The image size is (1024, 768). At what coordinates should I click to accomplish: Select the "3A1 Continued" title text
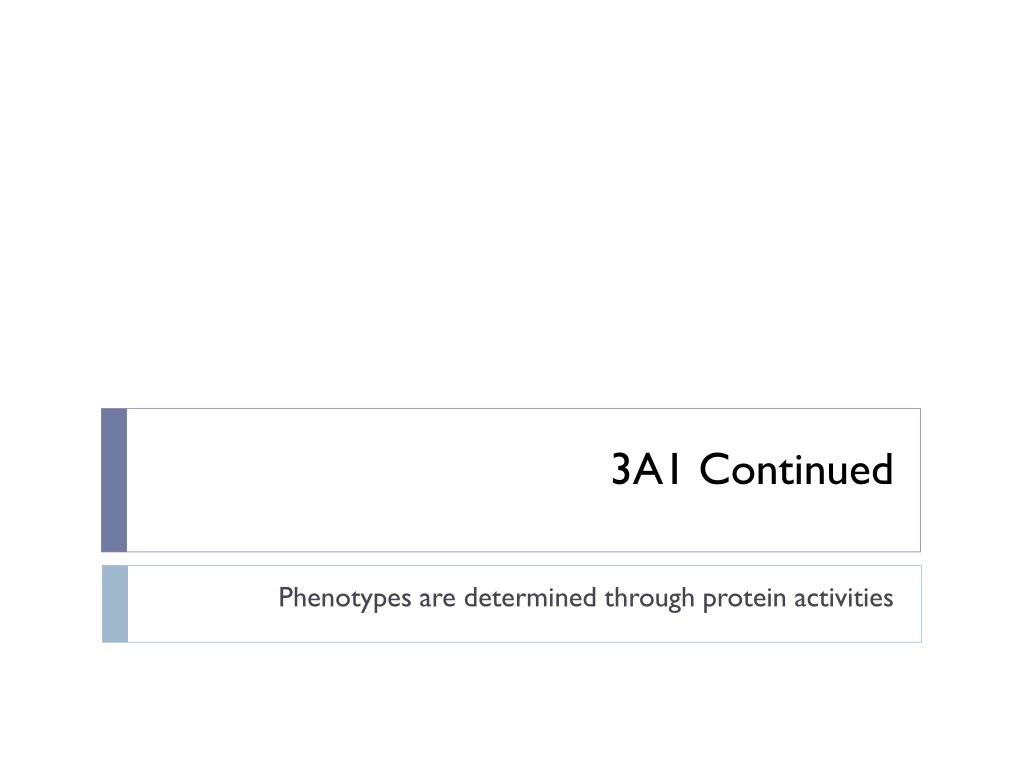tap(752, 470)
